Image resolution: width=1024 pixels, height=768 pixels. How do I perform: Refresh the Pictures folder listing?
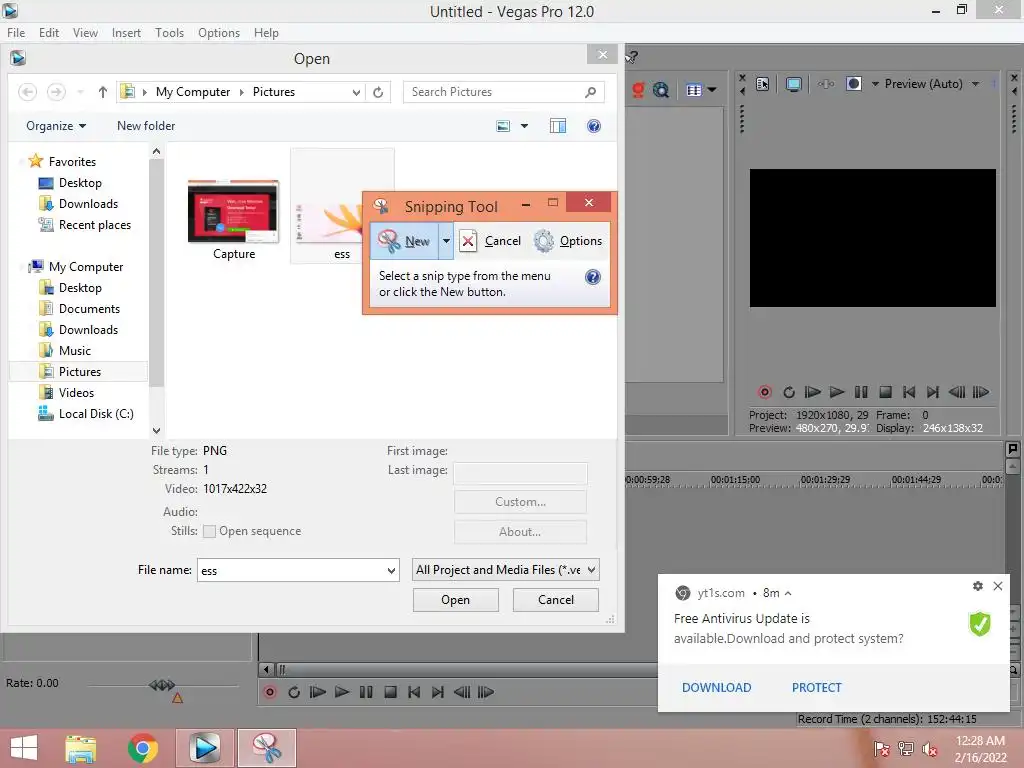pyautogui.click(x=378, y=92)
